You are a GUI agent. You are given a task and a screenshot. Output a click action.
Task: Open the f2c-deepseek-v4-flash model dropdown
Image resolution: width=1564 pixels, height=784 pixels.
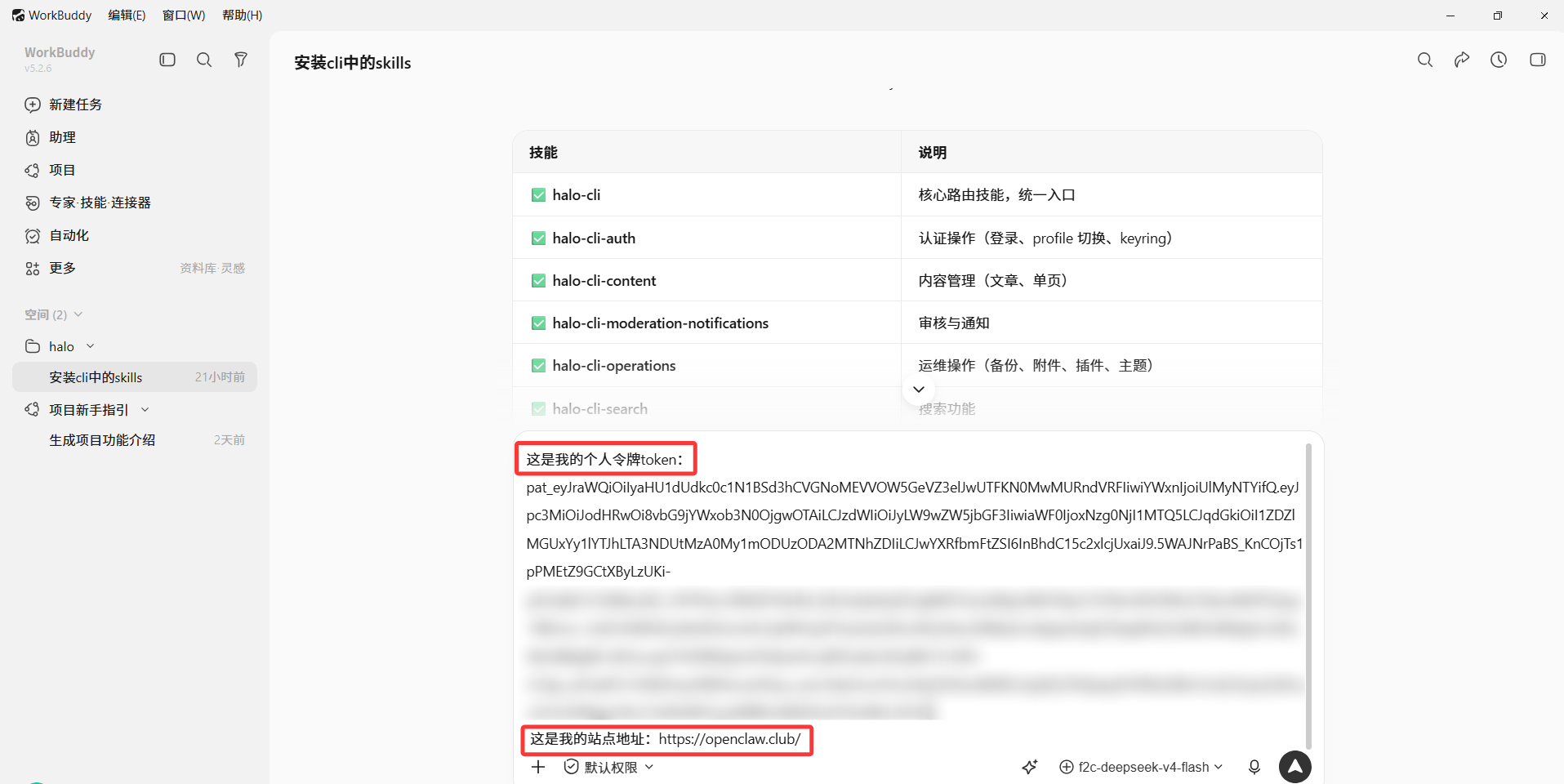(1141, 767)
